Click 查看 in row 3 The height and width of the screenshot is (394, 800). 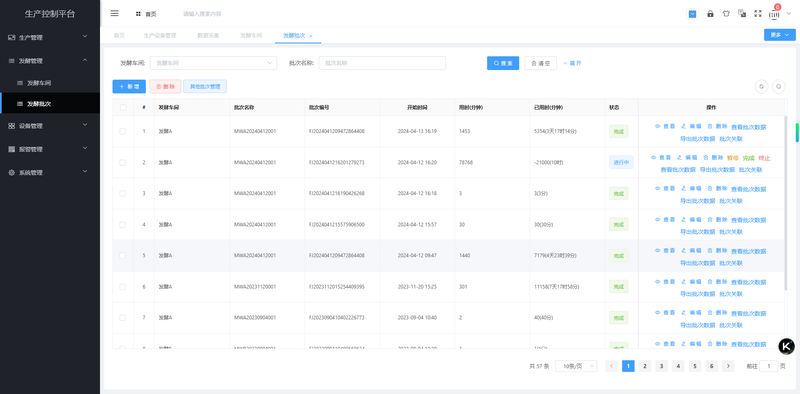coord(665,188)
